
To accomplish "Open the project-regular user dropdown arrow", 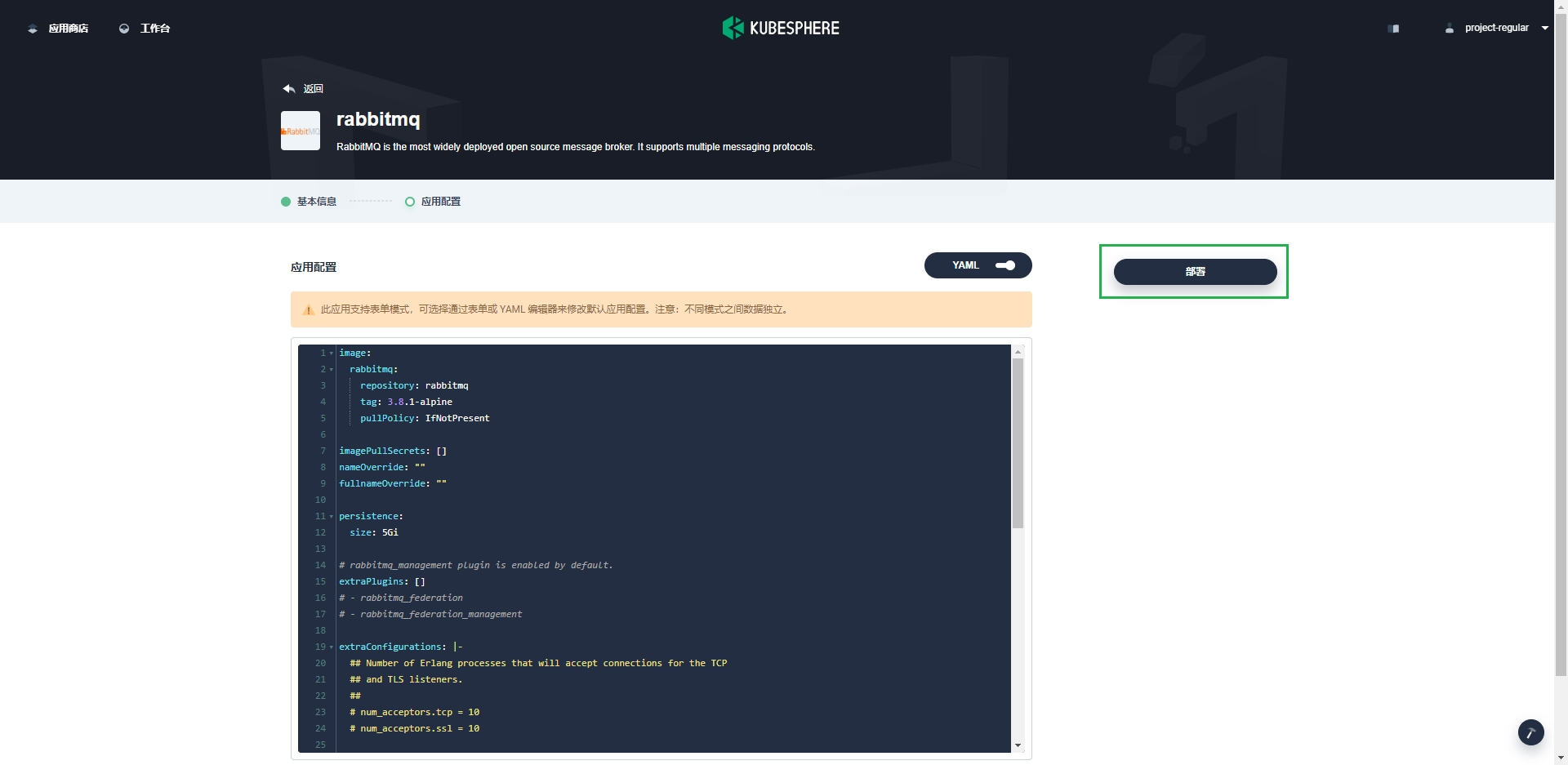I will (1544, 28).
